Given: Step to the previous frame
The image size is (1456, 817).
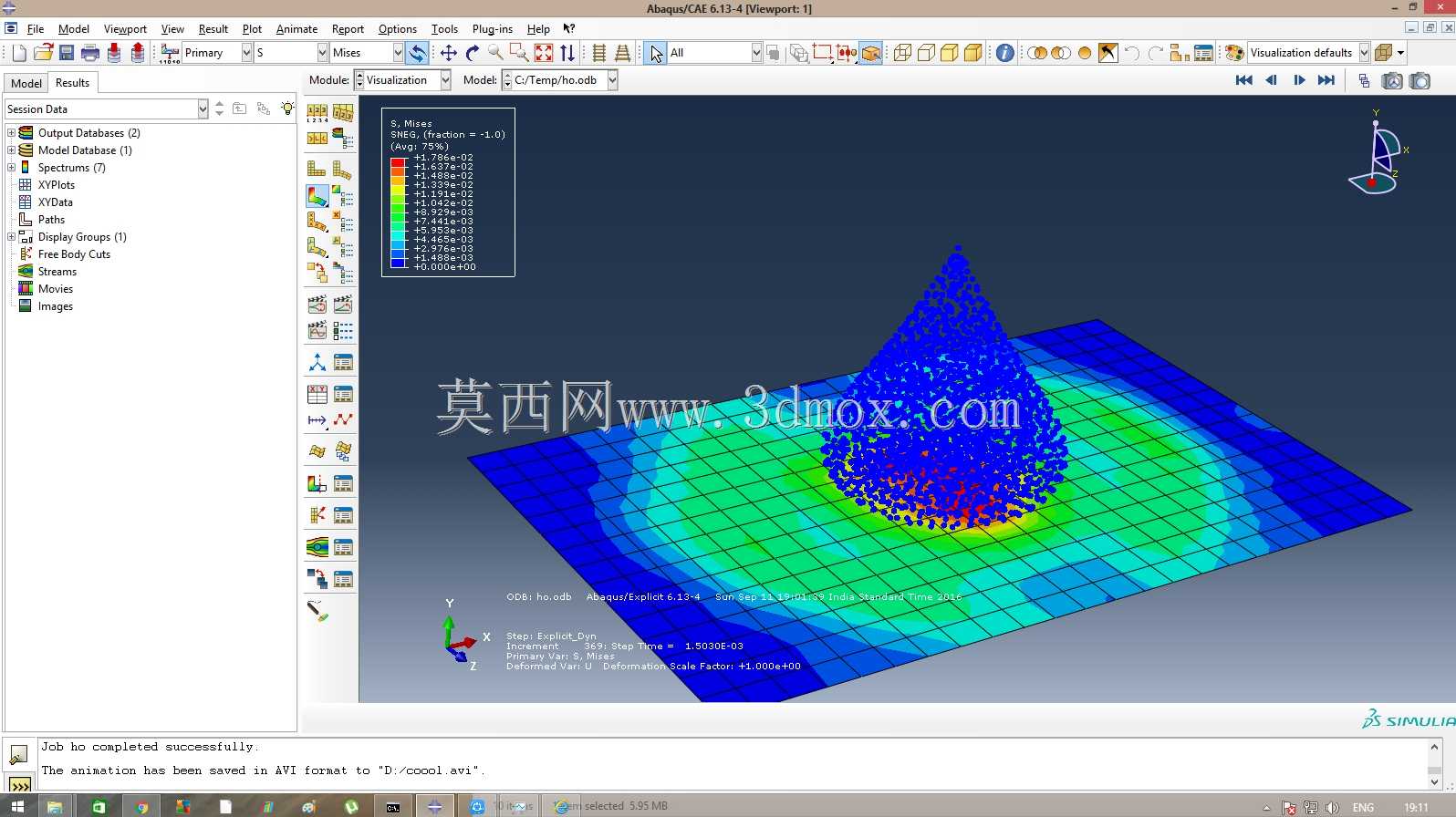Looking at the screenshot, I should pos(1271,80).
